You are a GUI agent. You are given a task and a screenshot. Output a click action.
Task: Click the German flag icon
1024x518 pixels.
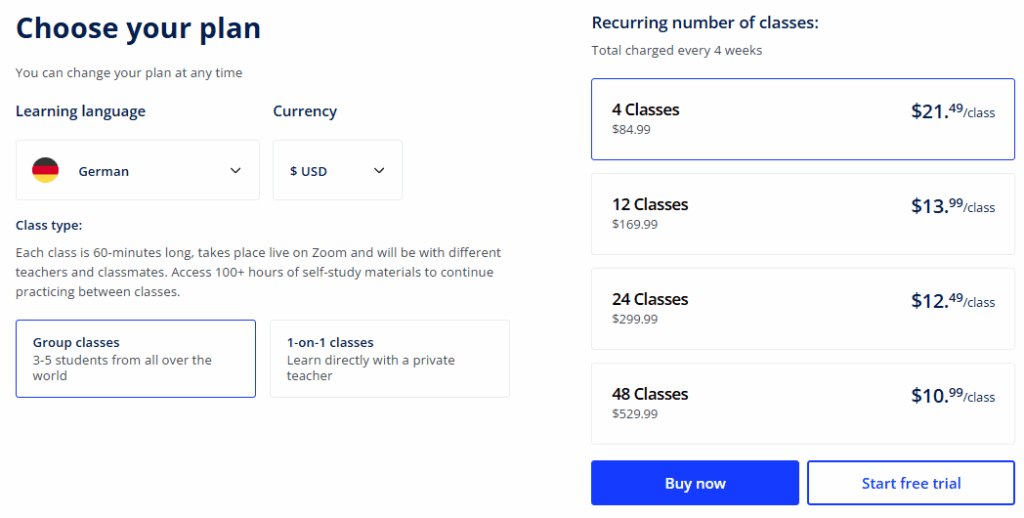[x=45, y=170]
